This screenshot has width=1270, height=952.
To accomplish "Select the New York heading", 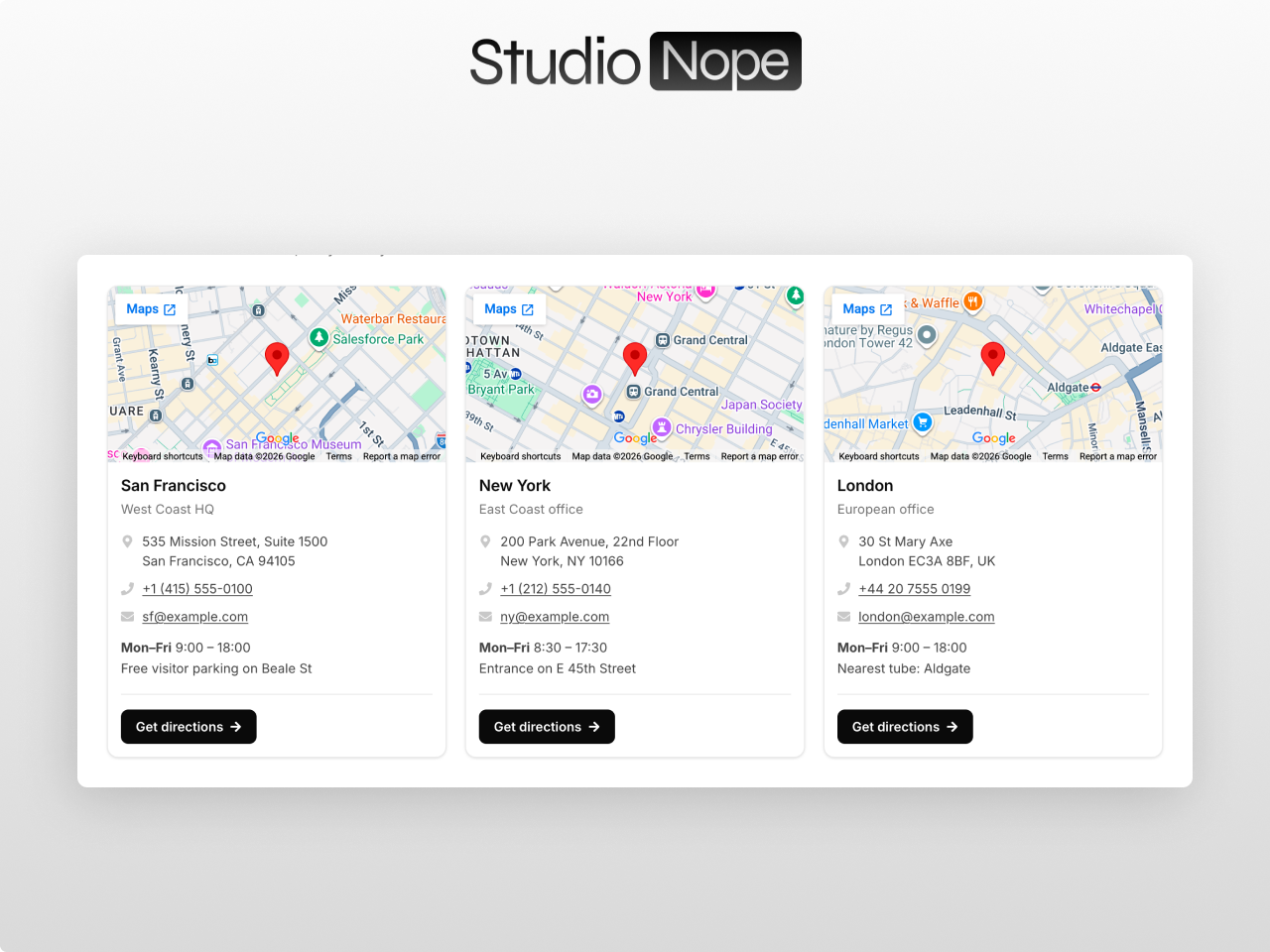I will pyautogui.click(x=515, y=486).
